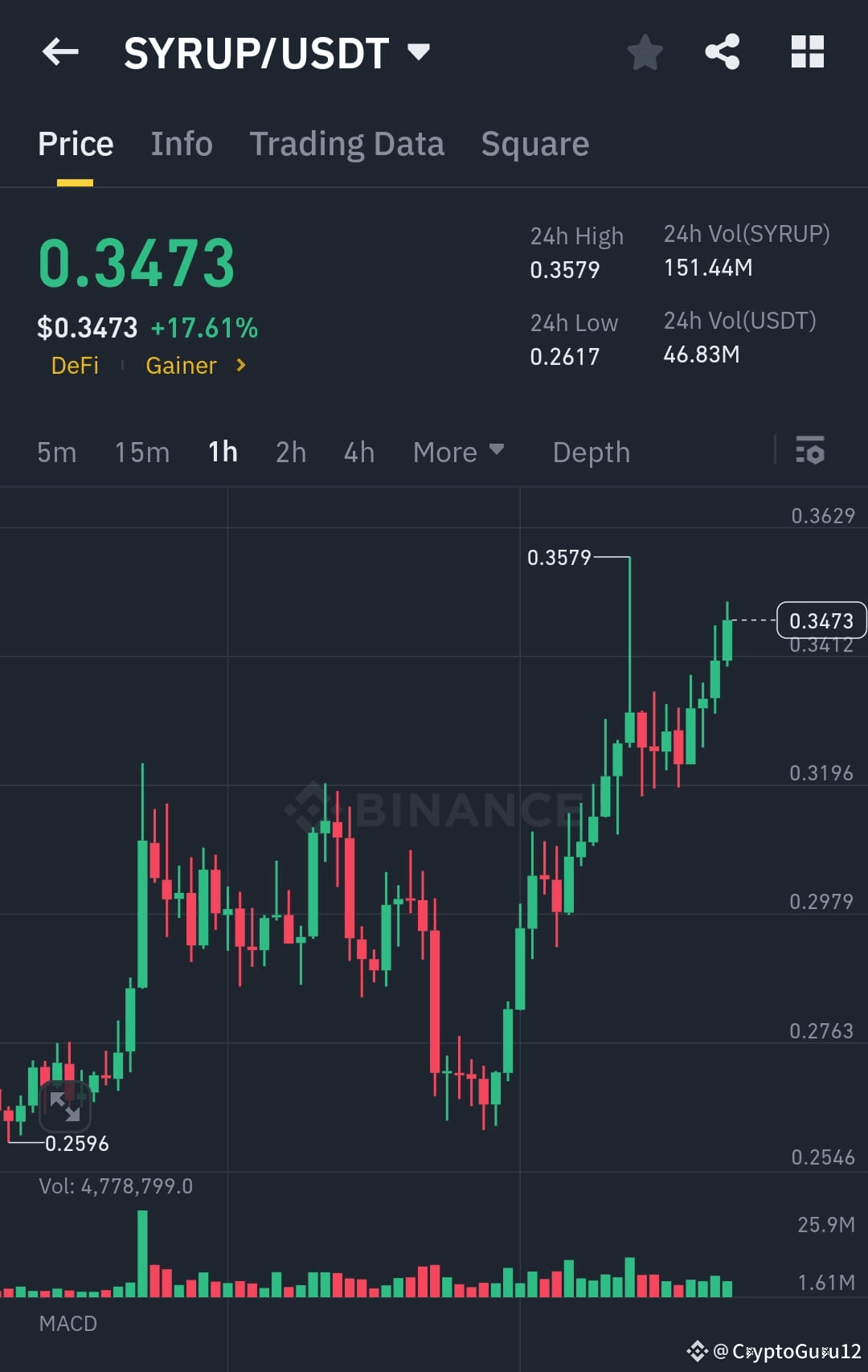Viewport: 868px width, 1372px height.
Task: Favorite SYRUP/USDT with the star icon
Action: pyautogui.click(x=645, y=52)
